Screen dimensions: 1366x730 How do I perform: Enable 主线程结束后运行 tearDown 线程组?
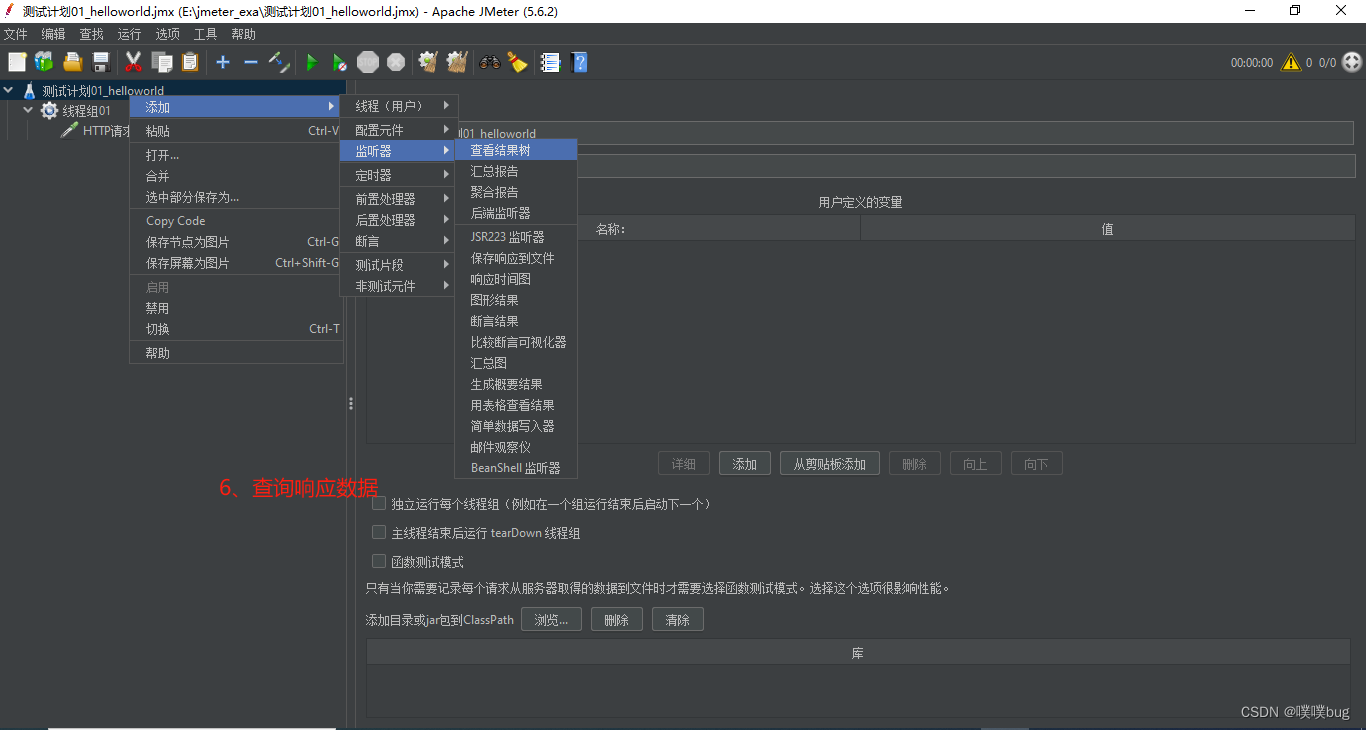(378, 532)
